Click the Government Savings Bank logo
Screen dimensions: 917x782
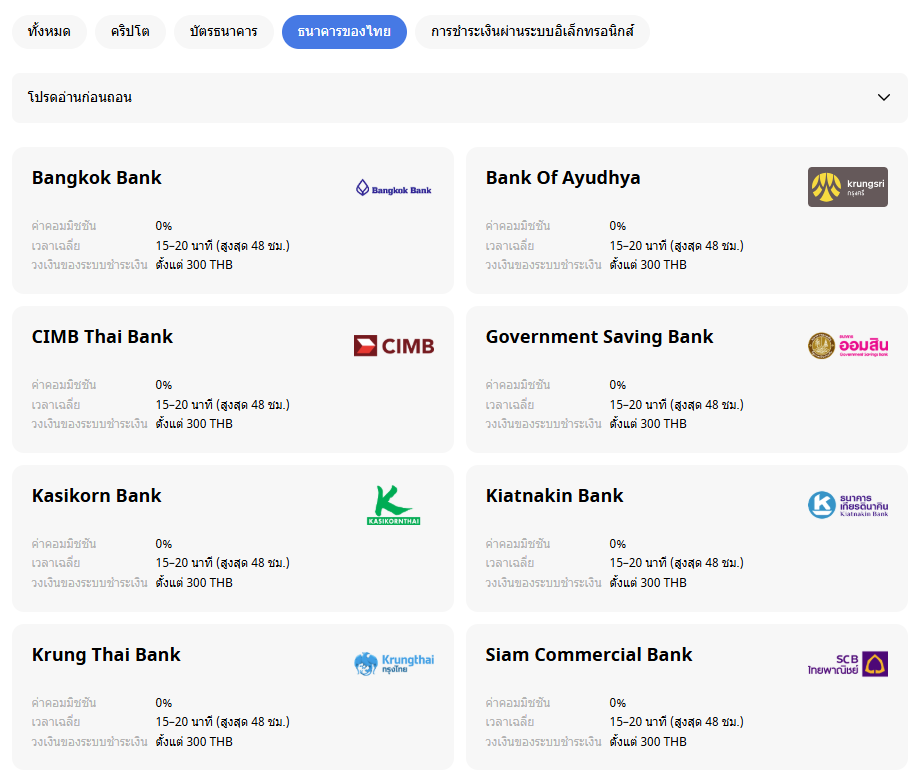pyautogui.click(x=847, y=346)
